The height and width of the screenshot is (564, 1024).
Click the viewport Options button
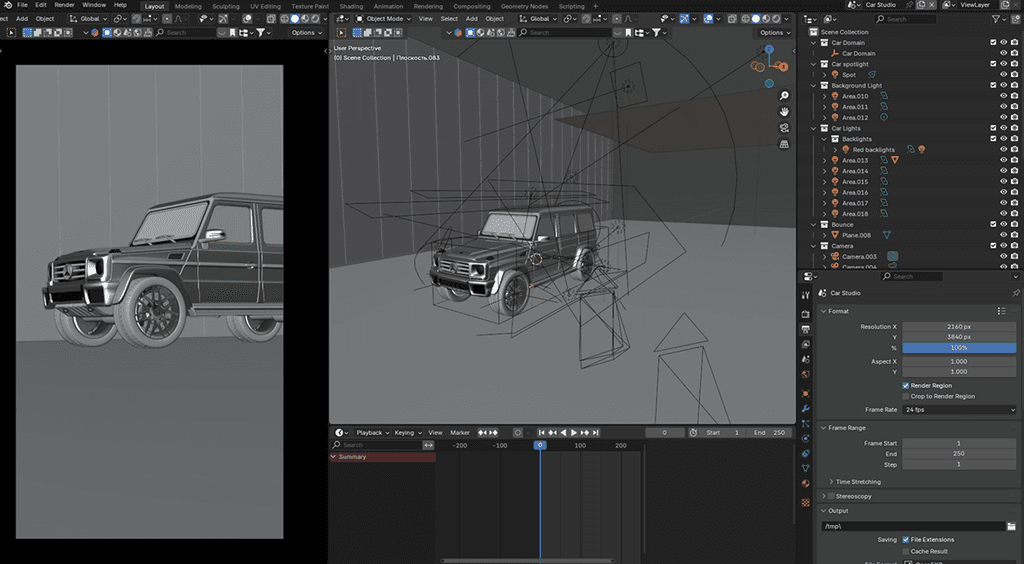774,32
